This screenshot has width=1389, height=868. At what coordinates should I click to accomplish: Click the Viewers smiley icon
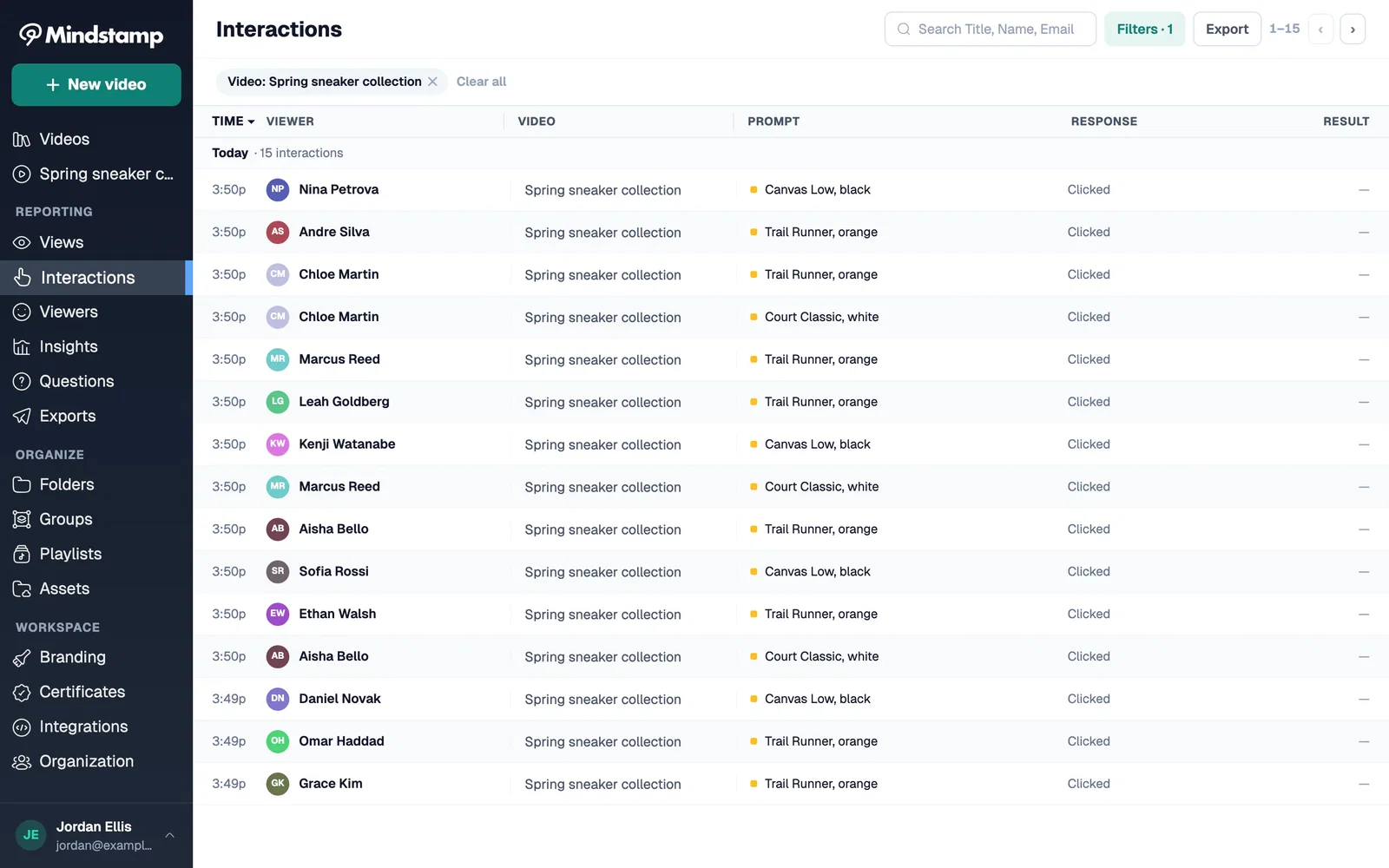(x=22, y=312)
